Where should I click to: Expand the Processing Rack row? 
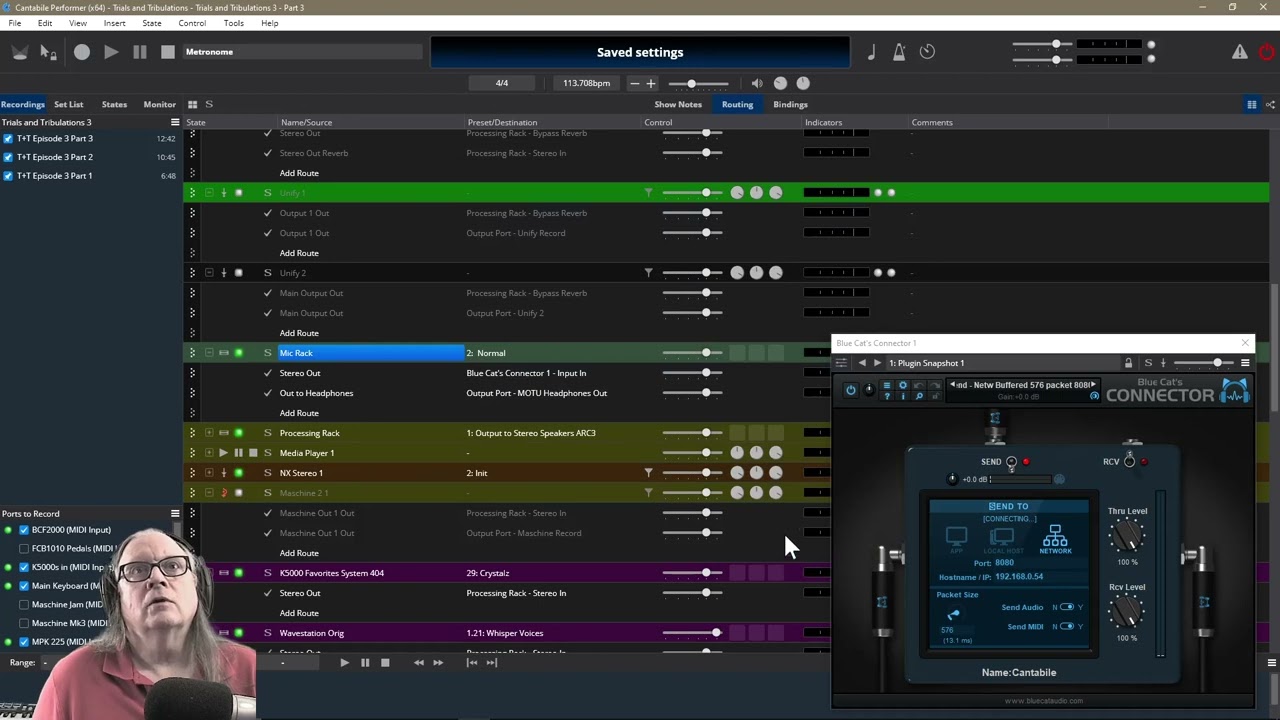(x=209, y=433)
